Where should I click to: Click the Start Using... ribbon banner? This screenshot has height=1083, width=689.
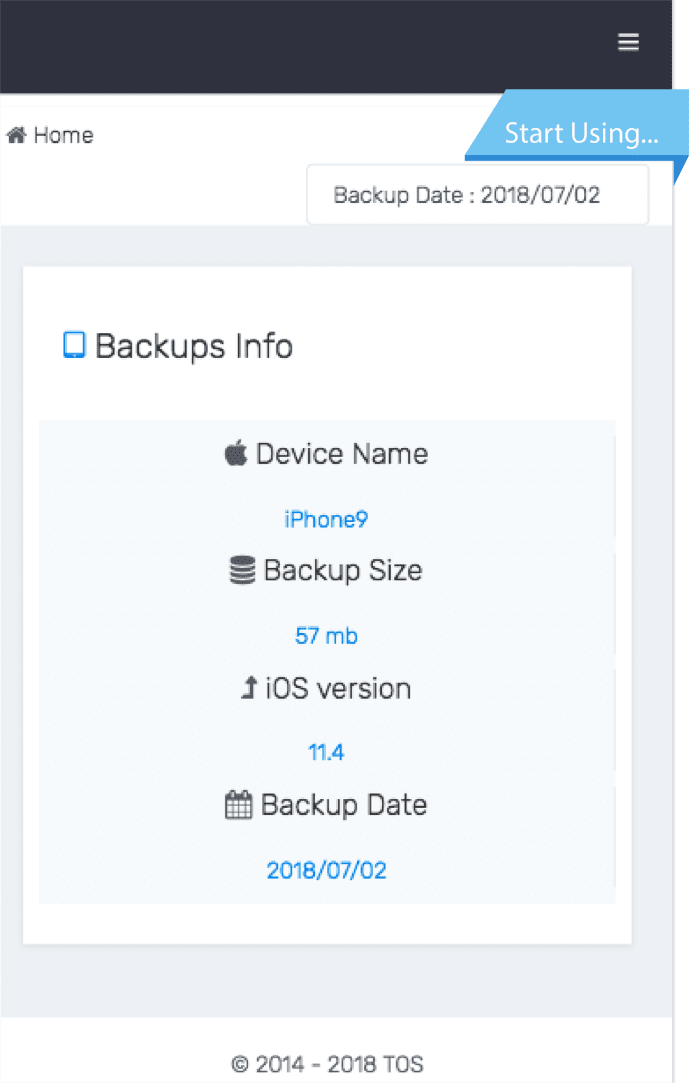pos(580,133)
